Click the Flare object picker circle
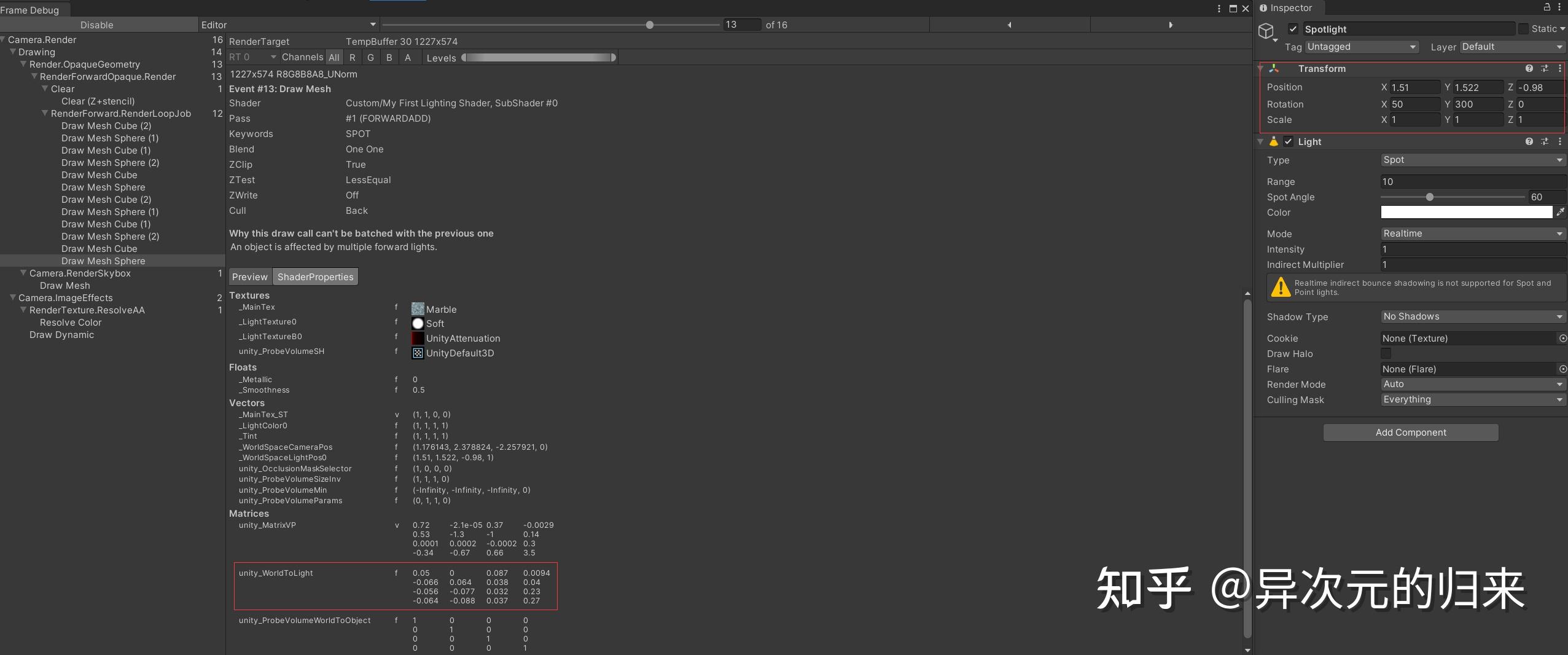This screenshot has width=1568, height=655. pyautogui.click(x=1563, y=369)
